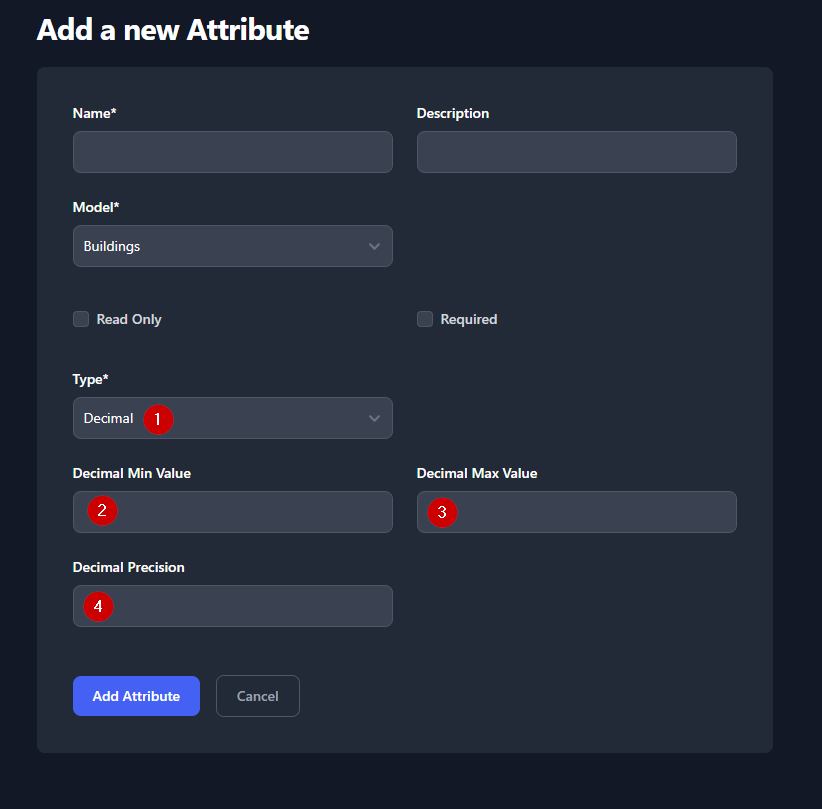Click the chevron arrow in Type dropdown
The height and width of the screenshot is (809, 822).
[x=374, y=418]
